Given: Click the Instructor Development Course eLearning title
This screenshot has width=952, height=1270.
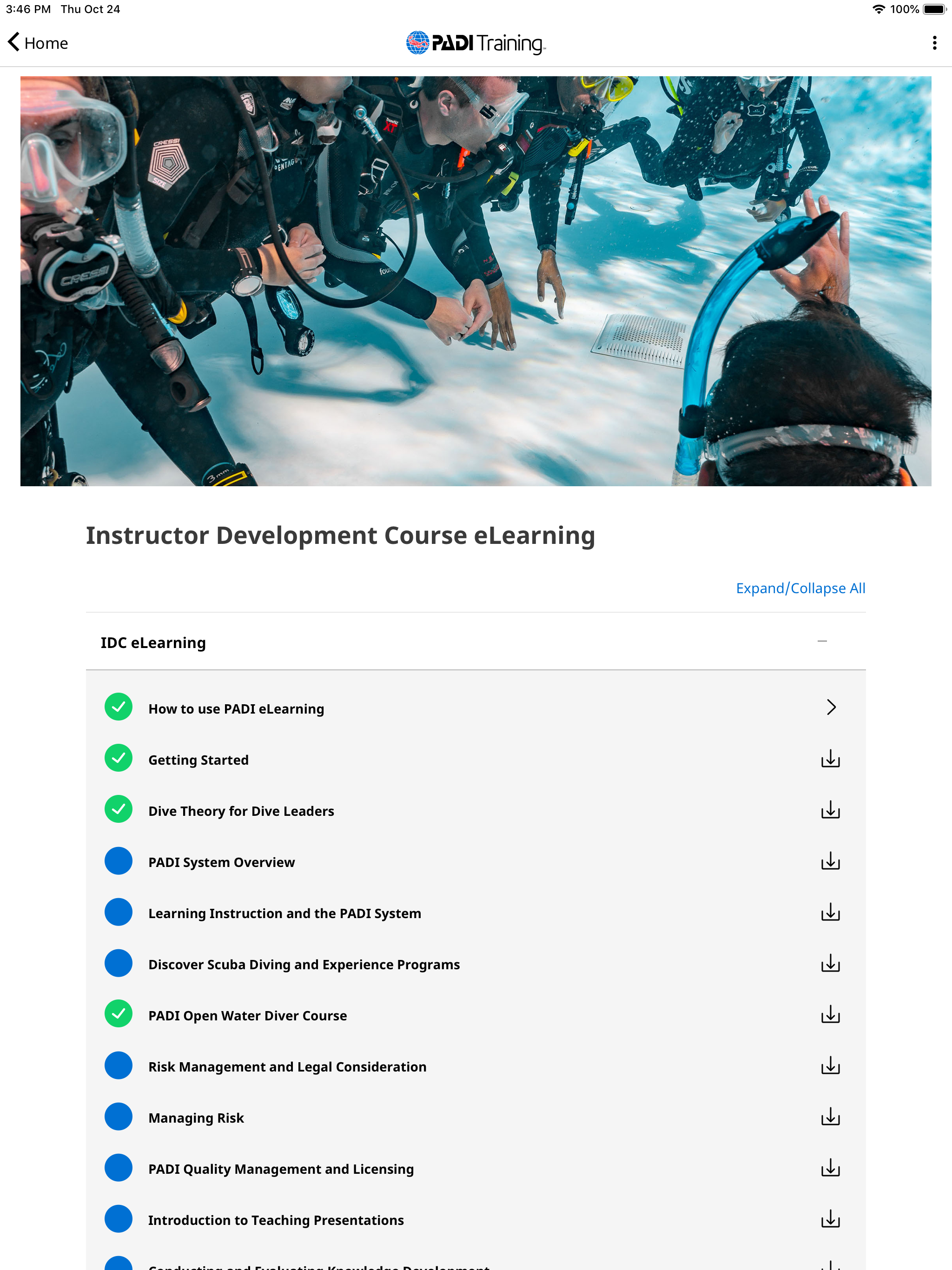Looking at the screenshot, I should click(340, 536).
